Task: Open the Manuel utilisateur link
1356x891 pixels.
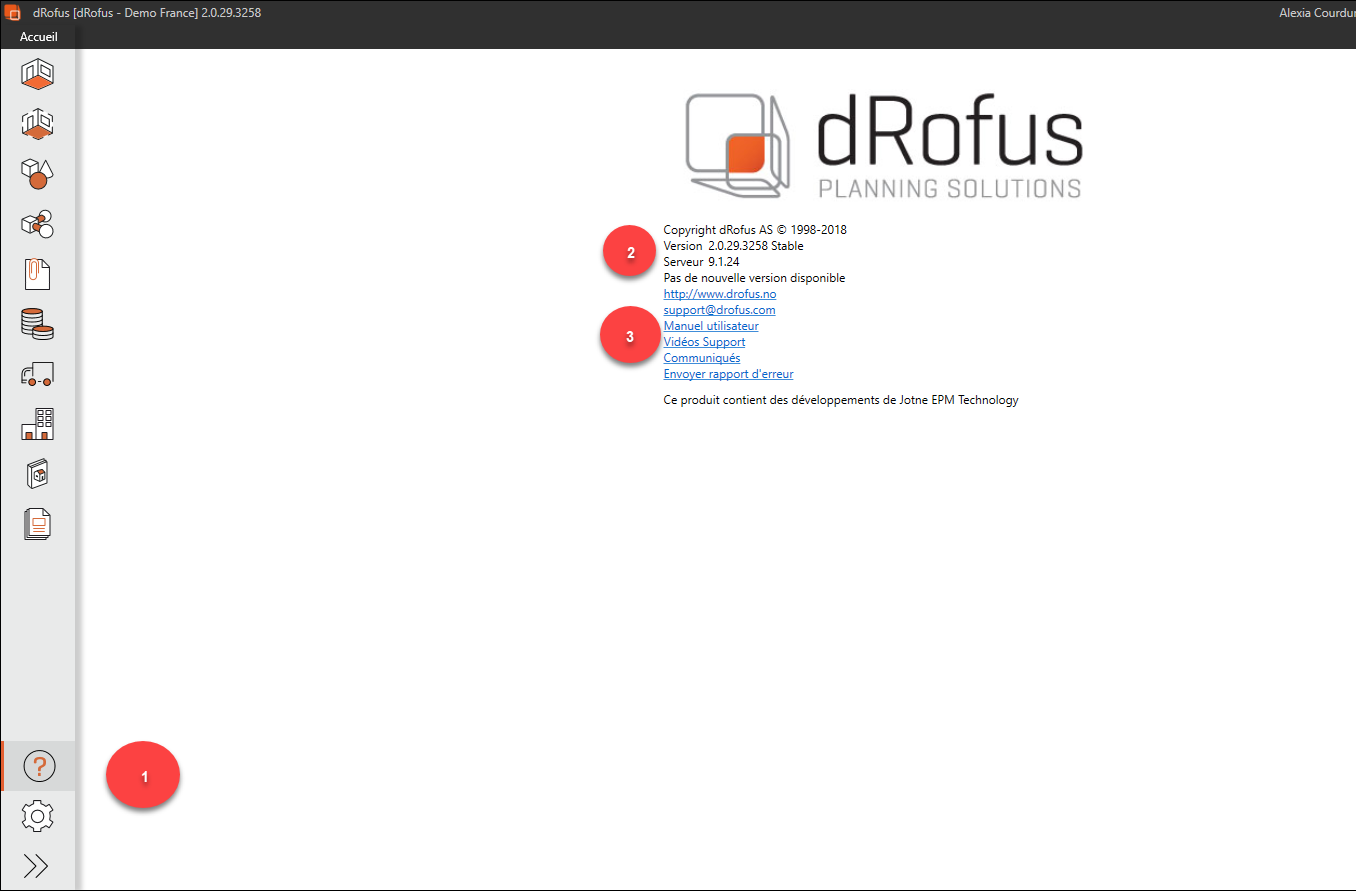Action: tap(711, 326)
